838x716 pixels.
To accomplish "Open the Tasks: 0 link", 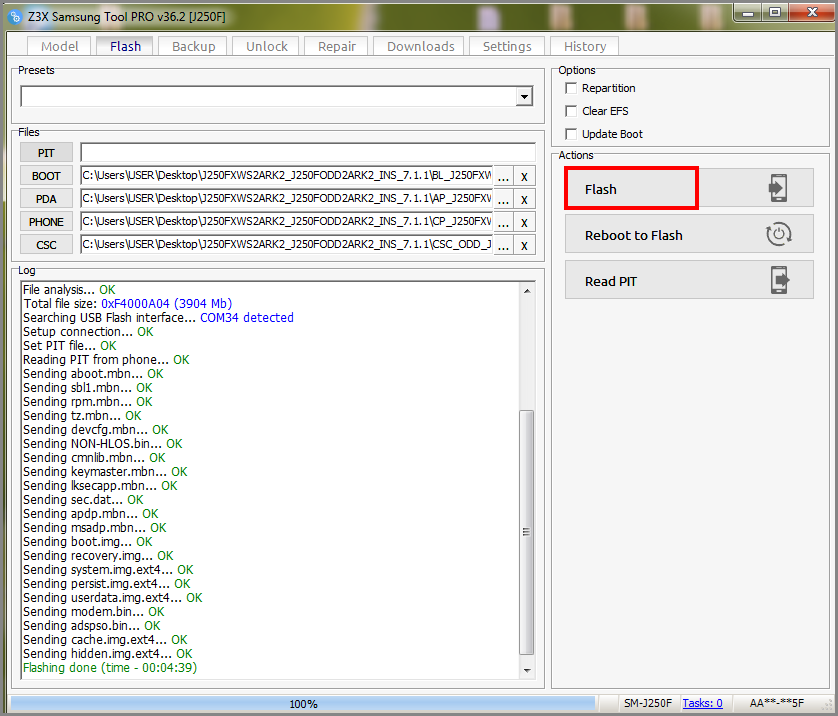I will [702, 703].
